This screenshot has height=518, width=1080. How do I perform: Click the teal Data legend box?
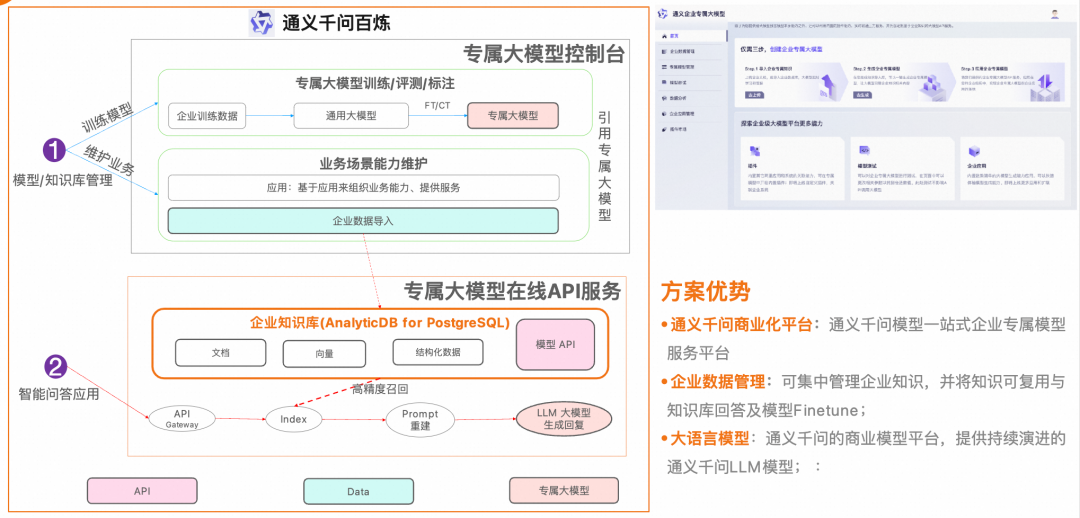click(x=358, y=491)
